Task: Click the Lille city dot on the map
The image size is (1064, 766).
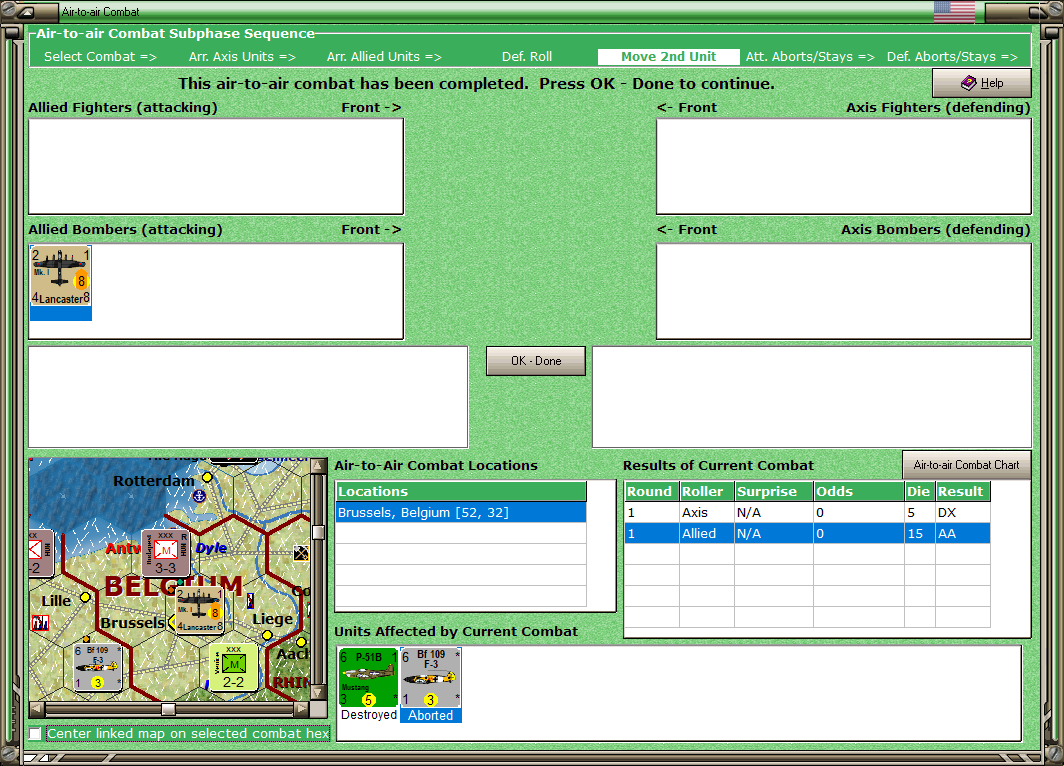Action: [85, 597]
